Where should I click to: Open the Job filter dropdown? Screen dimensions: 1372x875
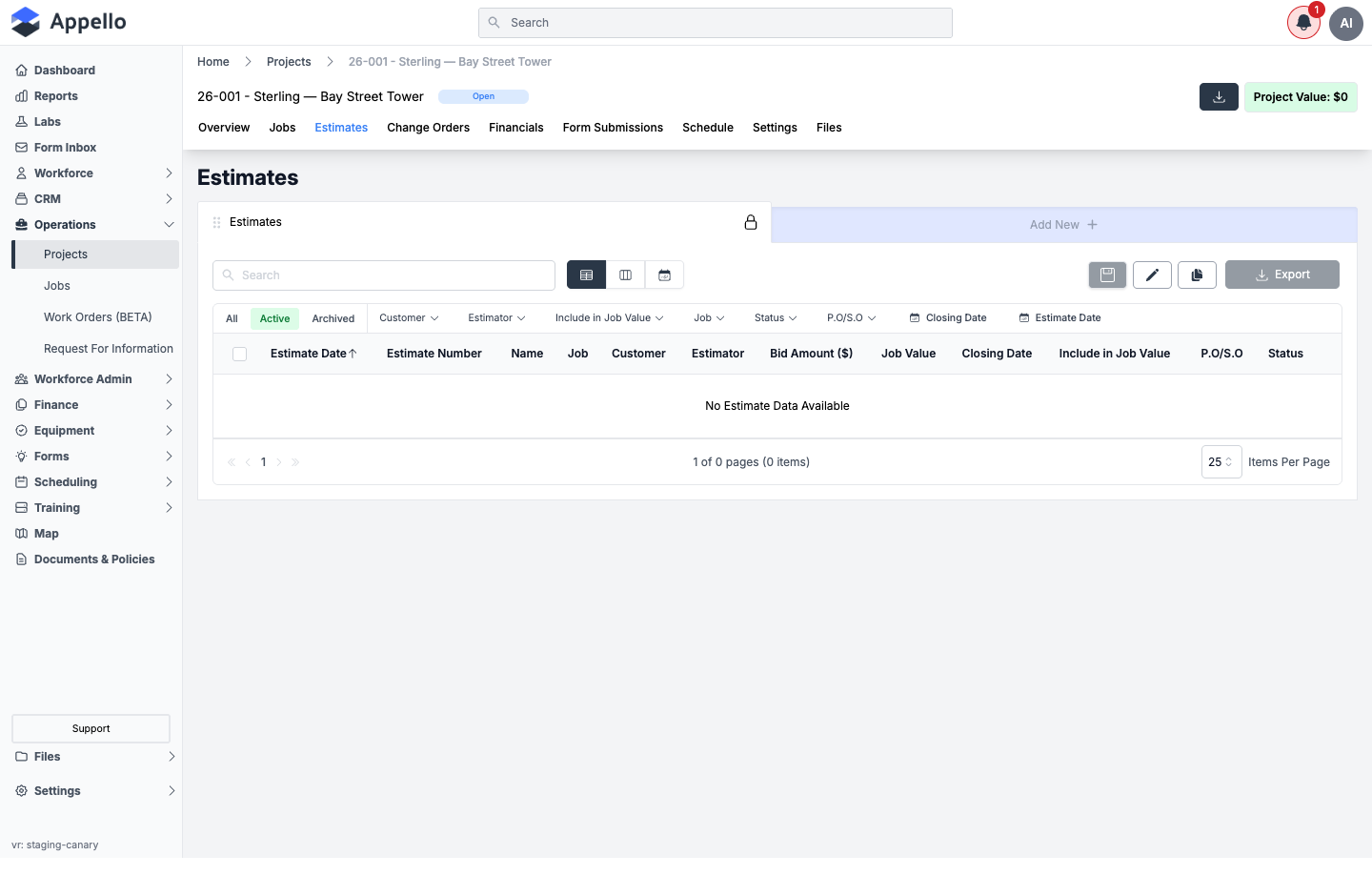(709, 318)
